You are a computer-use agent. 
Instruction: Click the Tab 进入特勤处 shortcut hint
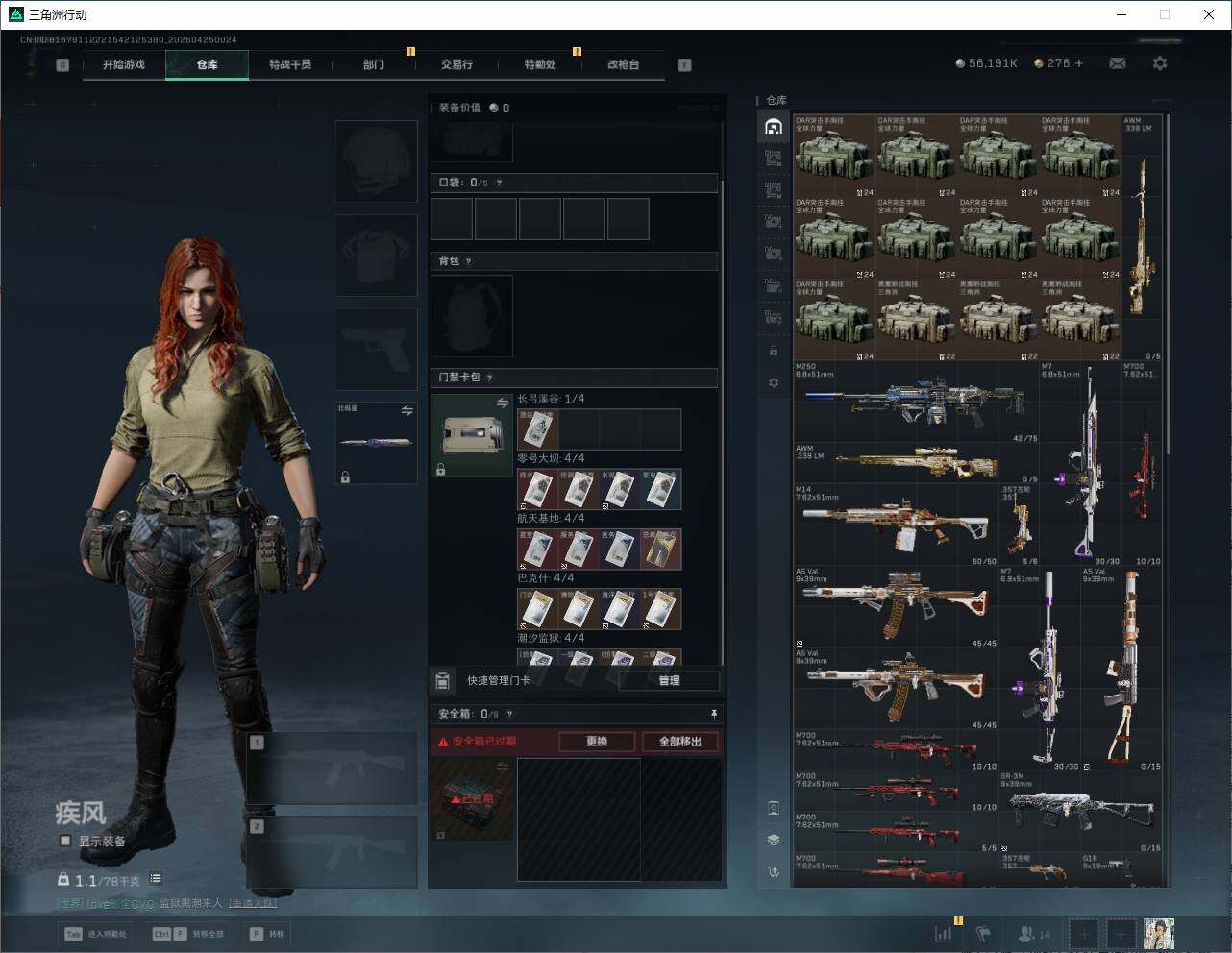click(x=95, y=934)
